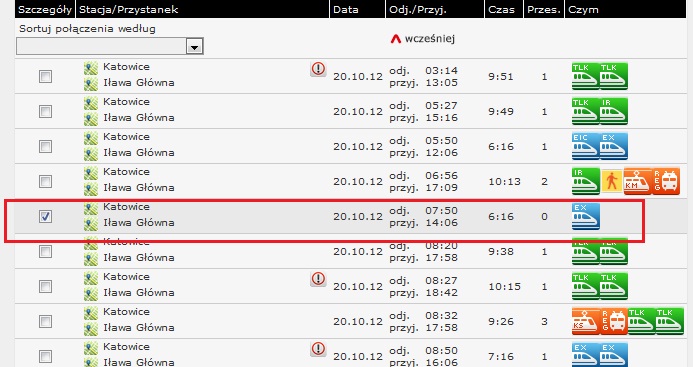
Task: Check the box for the 06:56 departure
Action: tap(45, 181)
